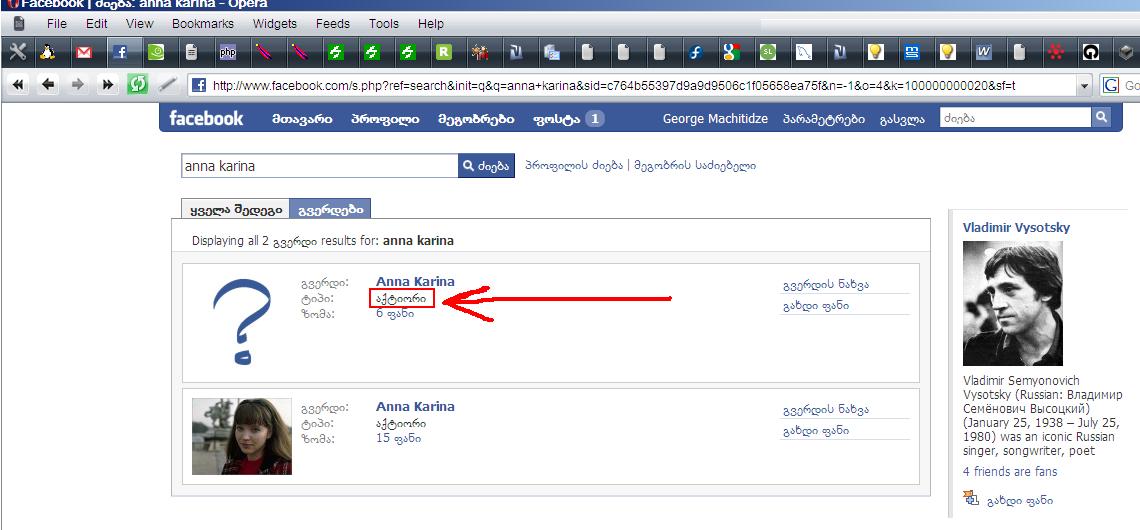Screen dimensions: 1140x530
Task: Click the Wand pen icon beside reload
Action: (x=168, y=85)
